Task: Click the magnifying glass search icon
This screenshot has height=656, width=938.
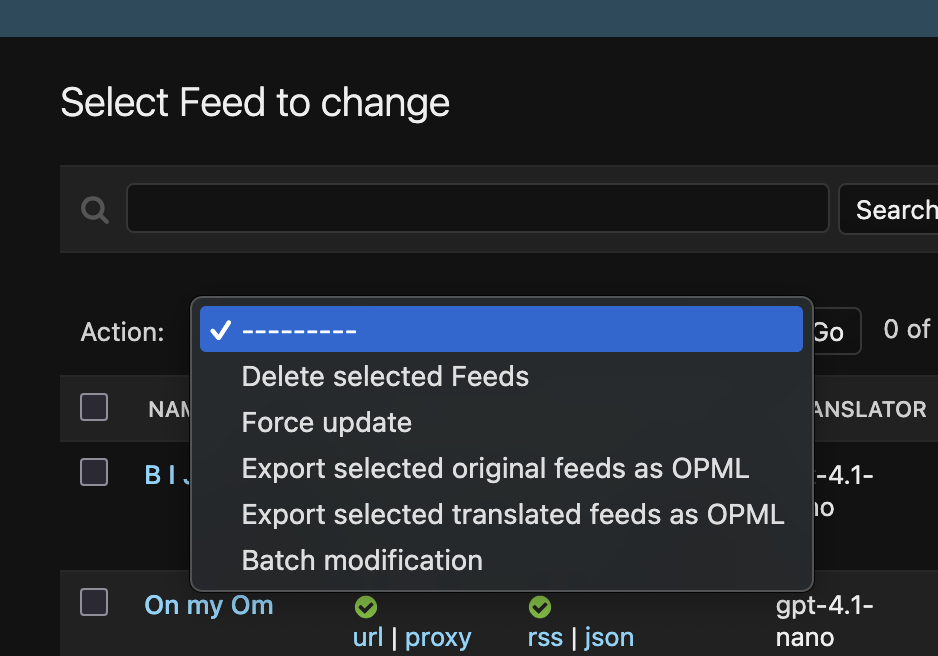Action: 95,209
